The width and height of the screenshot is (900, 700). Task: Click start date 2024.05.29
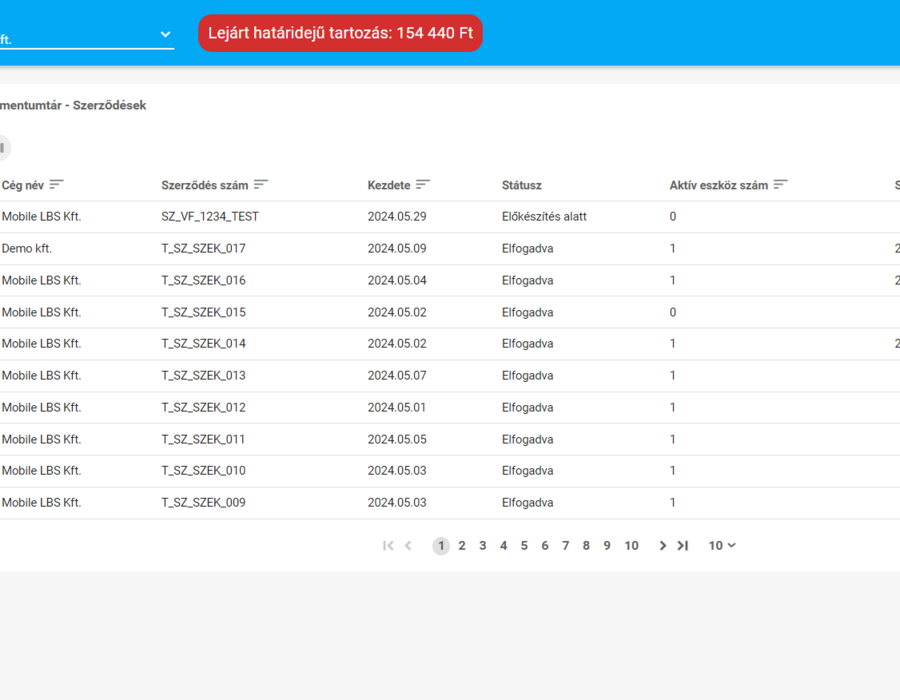397,217
